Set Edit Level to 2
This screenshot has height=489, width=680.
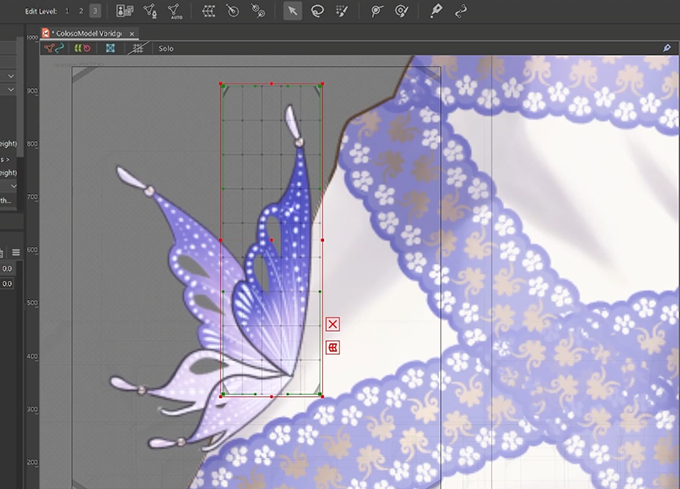tap(81, 11)
